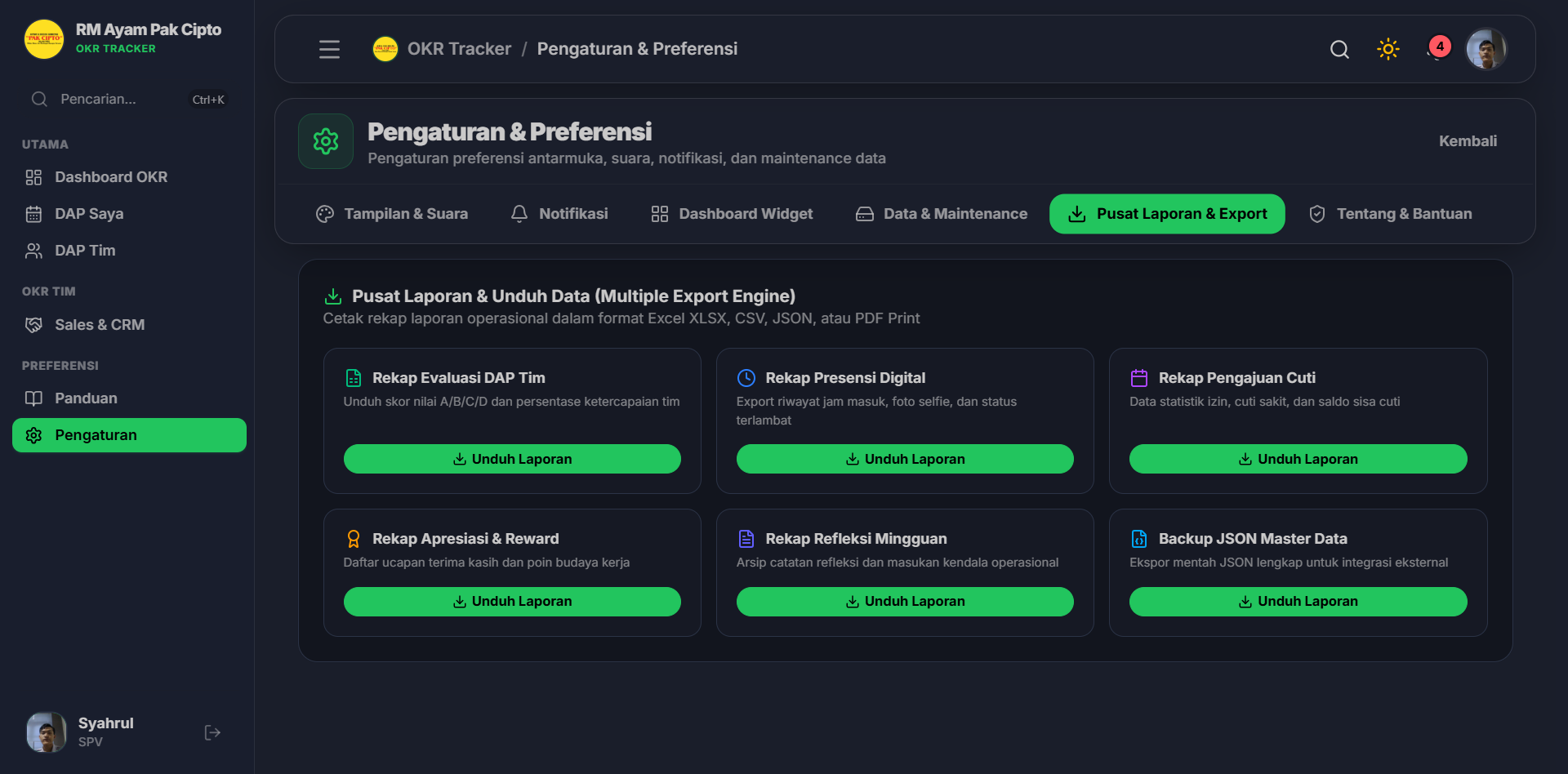The height and width of the screenshot is (774, 1568).
Task: Click RM Ayam Pak Cipto logo
Action: tap(44, 39)
